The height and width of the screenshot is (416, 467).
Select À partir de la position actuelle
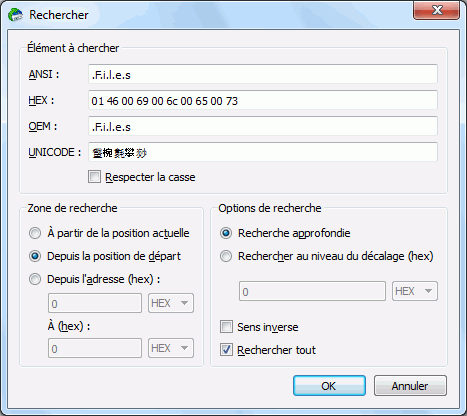pos(35,233)
